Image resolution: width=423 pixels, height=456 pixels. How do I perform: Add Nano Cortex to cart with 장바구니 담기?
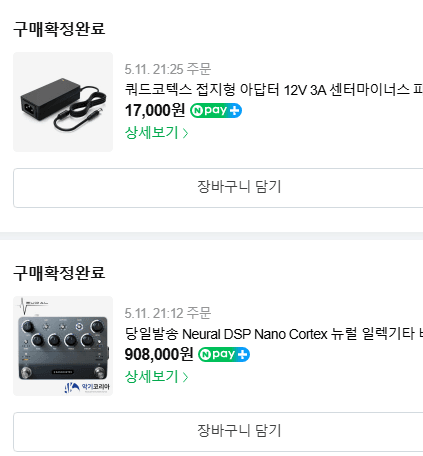click(x=218, y=432)
